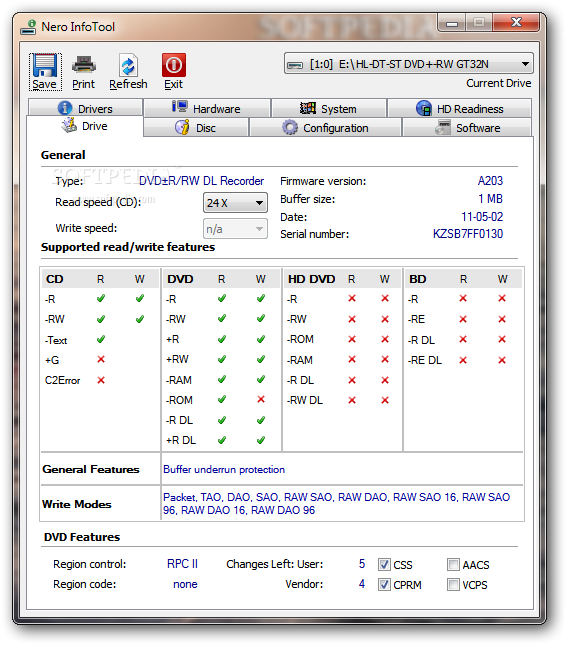Image resolution: width=567 pixels, height=645 pixels.
Task: Click the BD -RE DL write red cross
Action: point(502,360)
